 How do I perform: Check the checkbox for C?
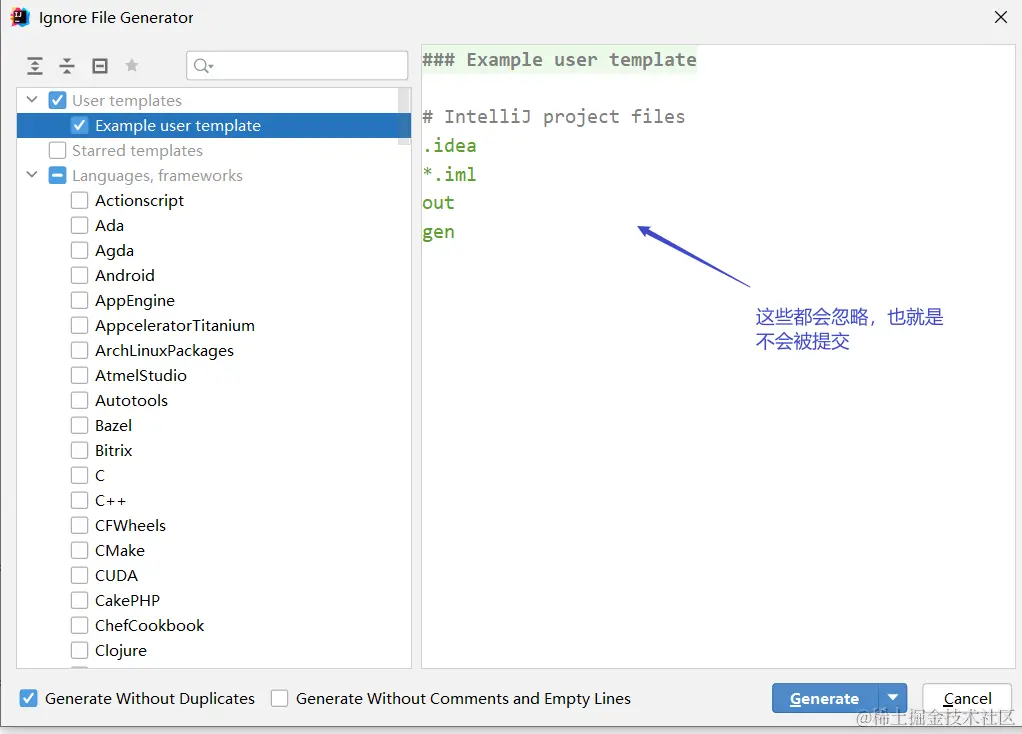[80, 475]
